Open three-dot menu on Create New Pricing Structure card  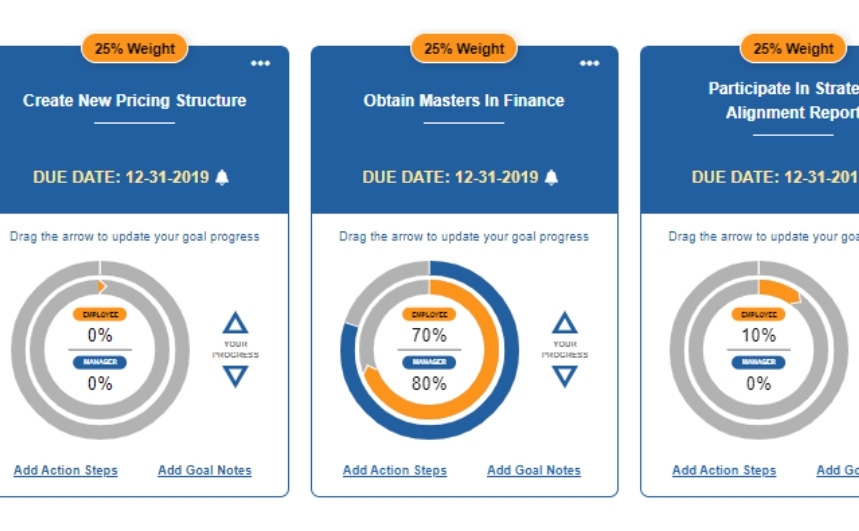(x=261, y=64)
